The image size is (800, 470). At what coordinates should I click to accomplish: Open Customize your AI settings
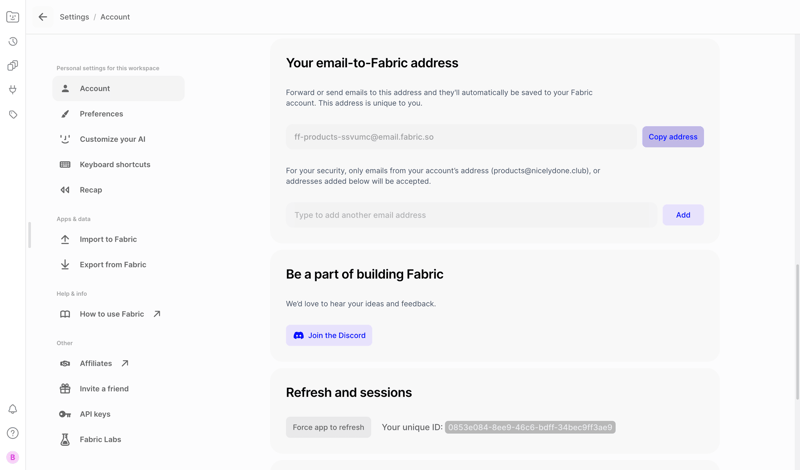[x=112, y=139]
